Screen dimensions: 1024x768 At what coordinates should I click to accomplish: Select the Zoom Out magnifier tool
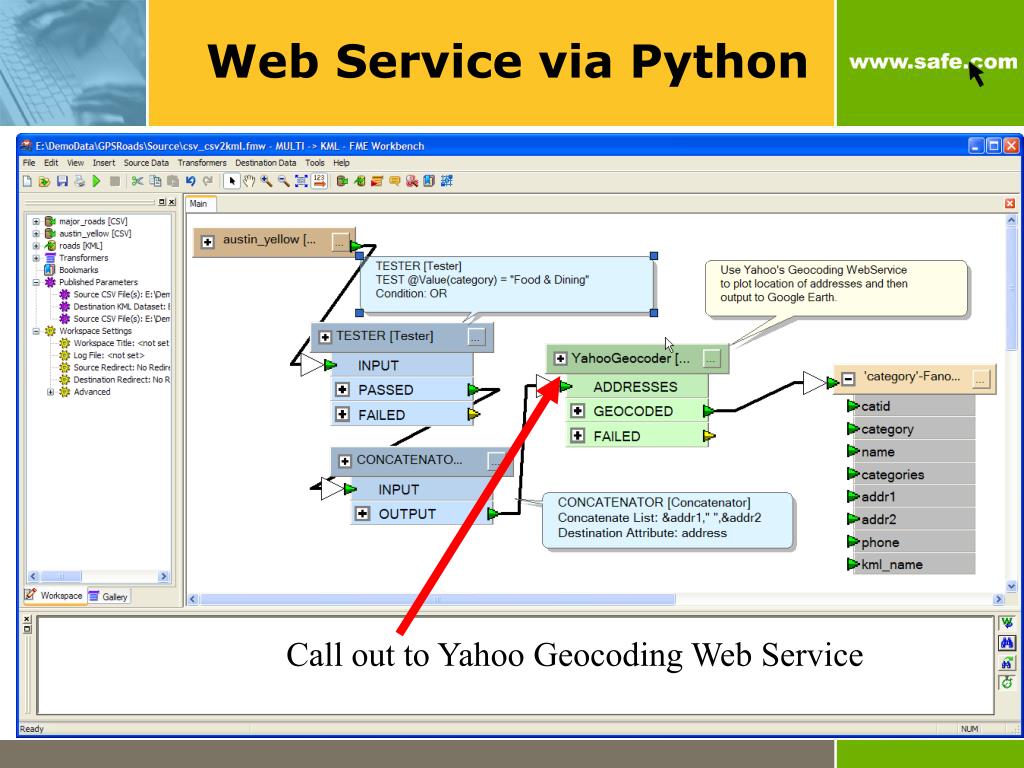(x=283, y=181)
